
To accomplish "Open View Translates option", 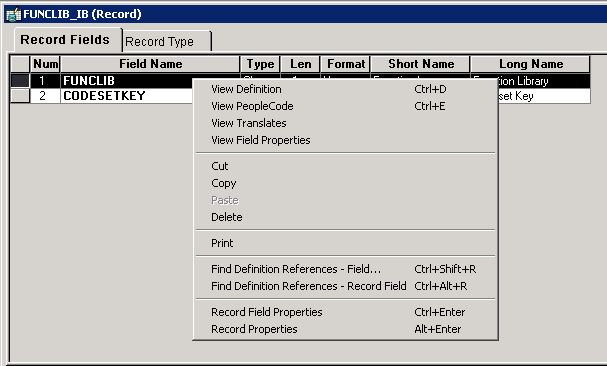I will tap(345, 123).
